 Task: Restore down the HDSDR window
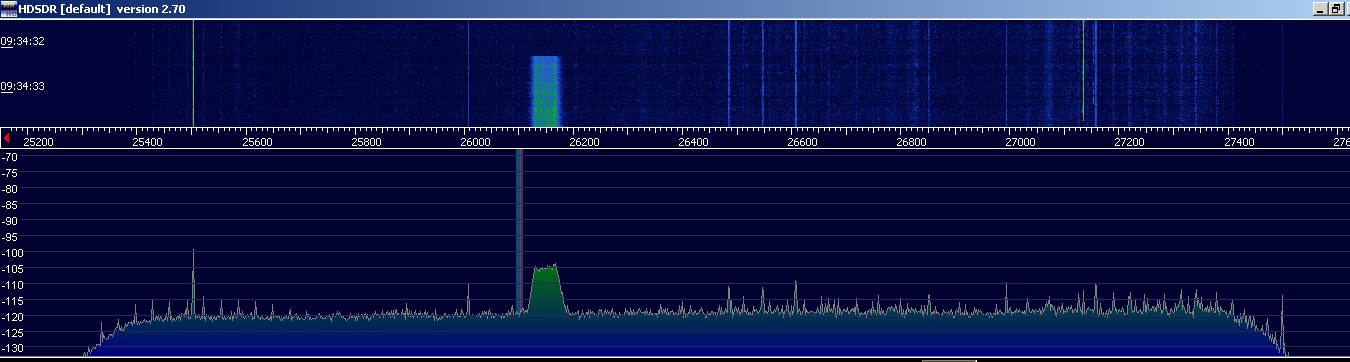point(1335,9)
